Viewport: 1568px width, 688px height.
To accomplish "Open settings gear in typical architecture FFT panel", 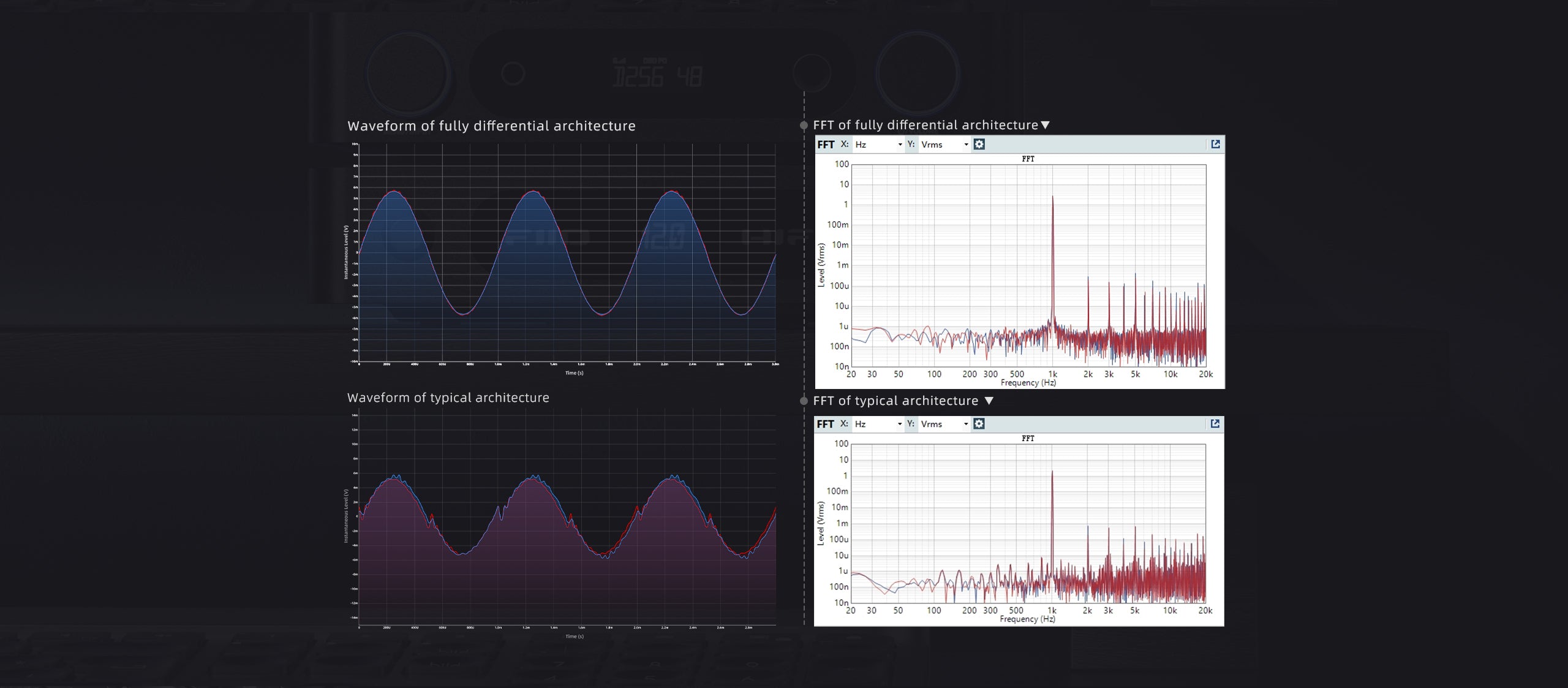I will [979, 423].
